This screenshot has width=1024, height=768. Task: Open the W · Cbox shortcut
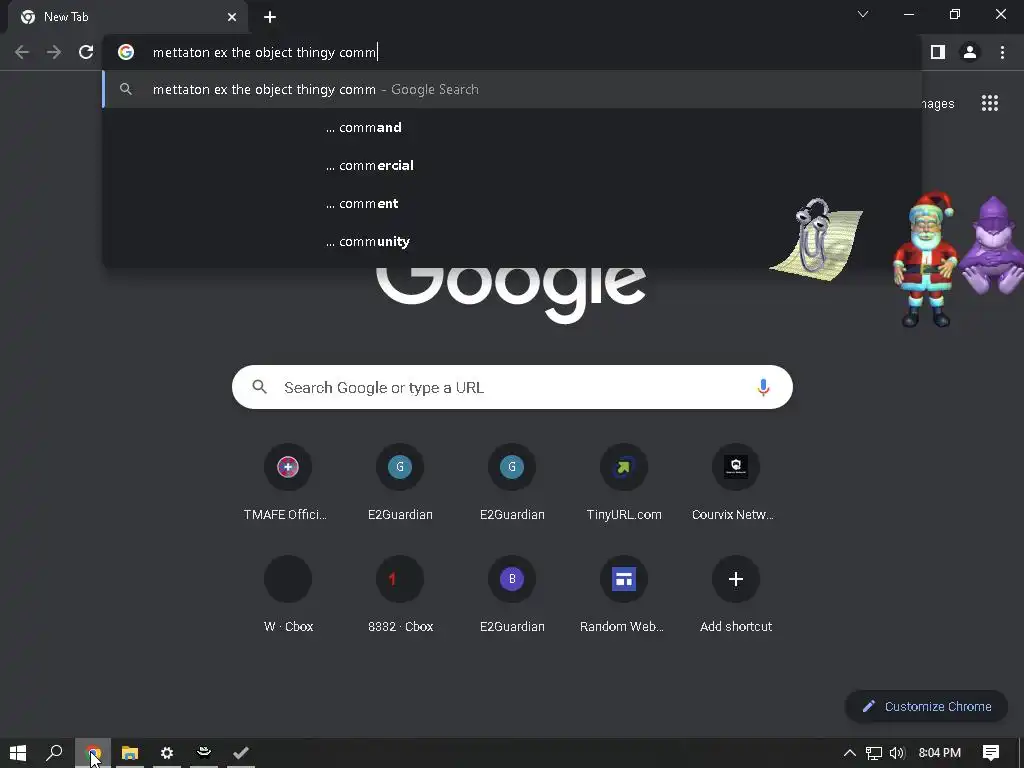point(288,595)
